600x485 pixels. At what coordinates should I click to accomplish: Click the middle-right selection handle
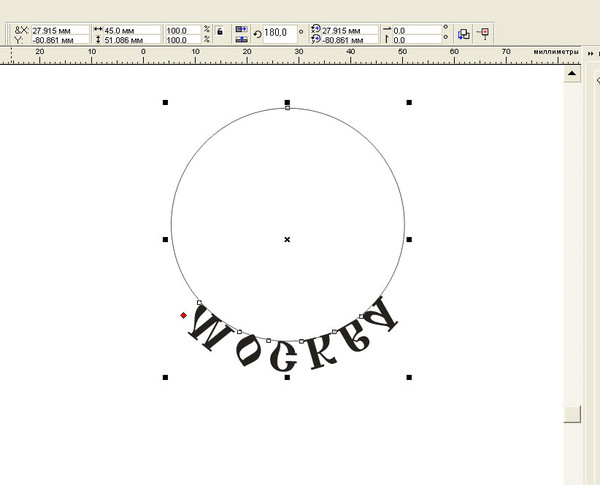point(409,240)
